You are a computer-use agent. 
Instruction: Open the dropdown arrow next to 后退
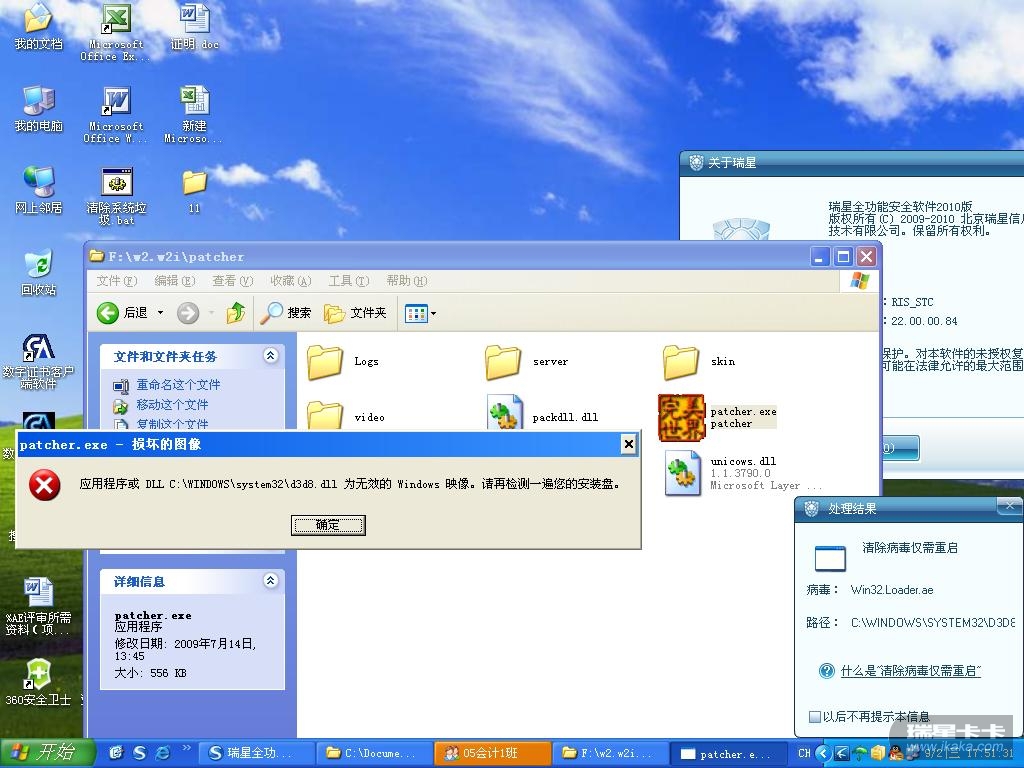point(160,313)
